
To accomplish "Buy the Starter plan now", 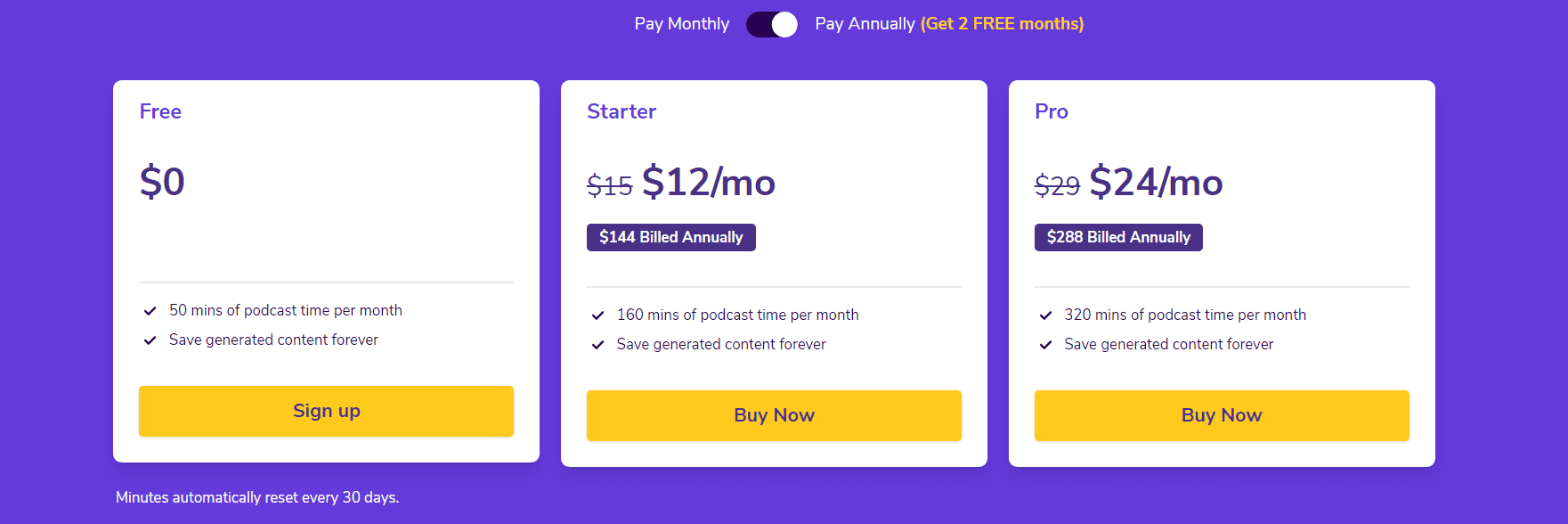I will click(774, 415).
